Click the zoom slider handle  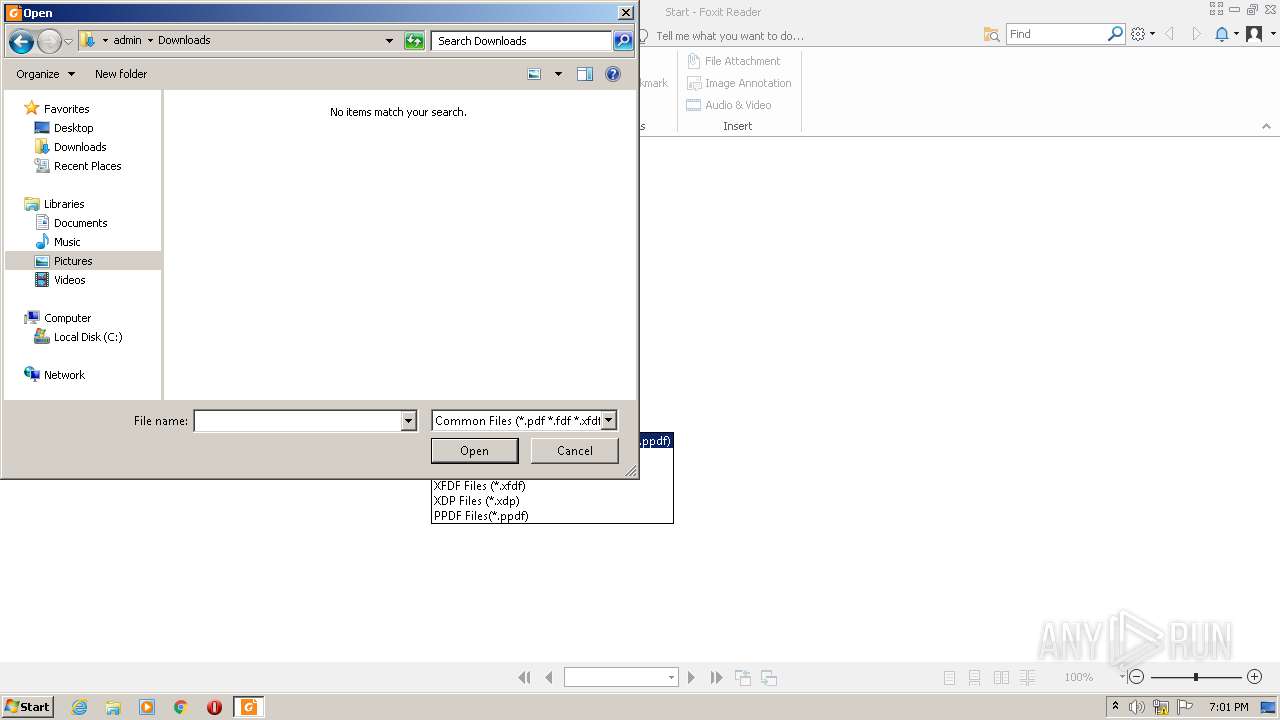tap(1196, 677)
